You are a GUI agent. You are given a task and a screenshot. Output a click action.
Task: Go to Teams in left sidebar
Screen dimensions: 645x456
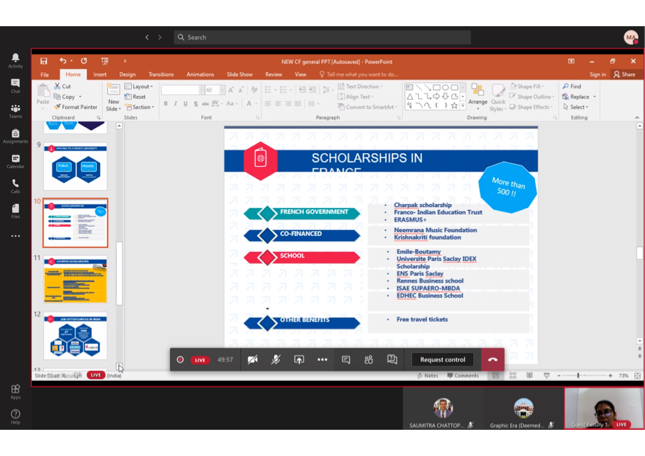(15, 111)
